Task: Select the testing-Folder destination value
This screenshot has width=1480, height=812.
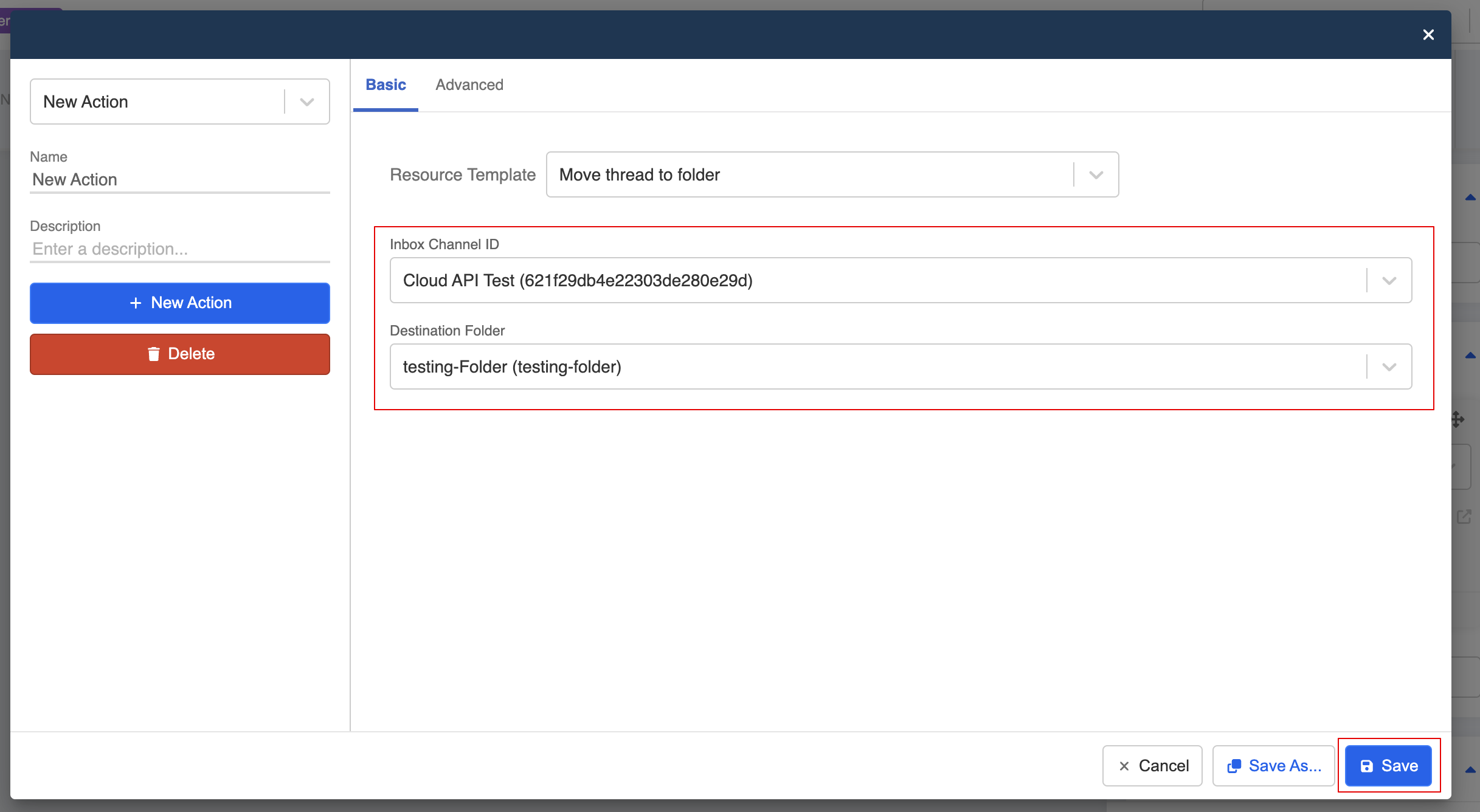Action: (x=512, y=367)
